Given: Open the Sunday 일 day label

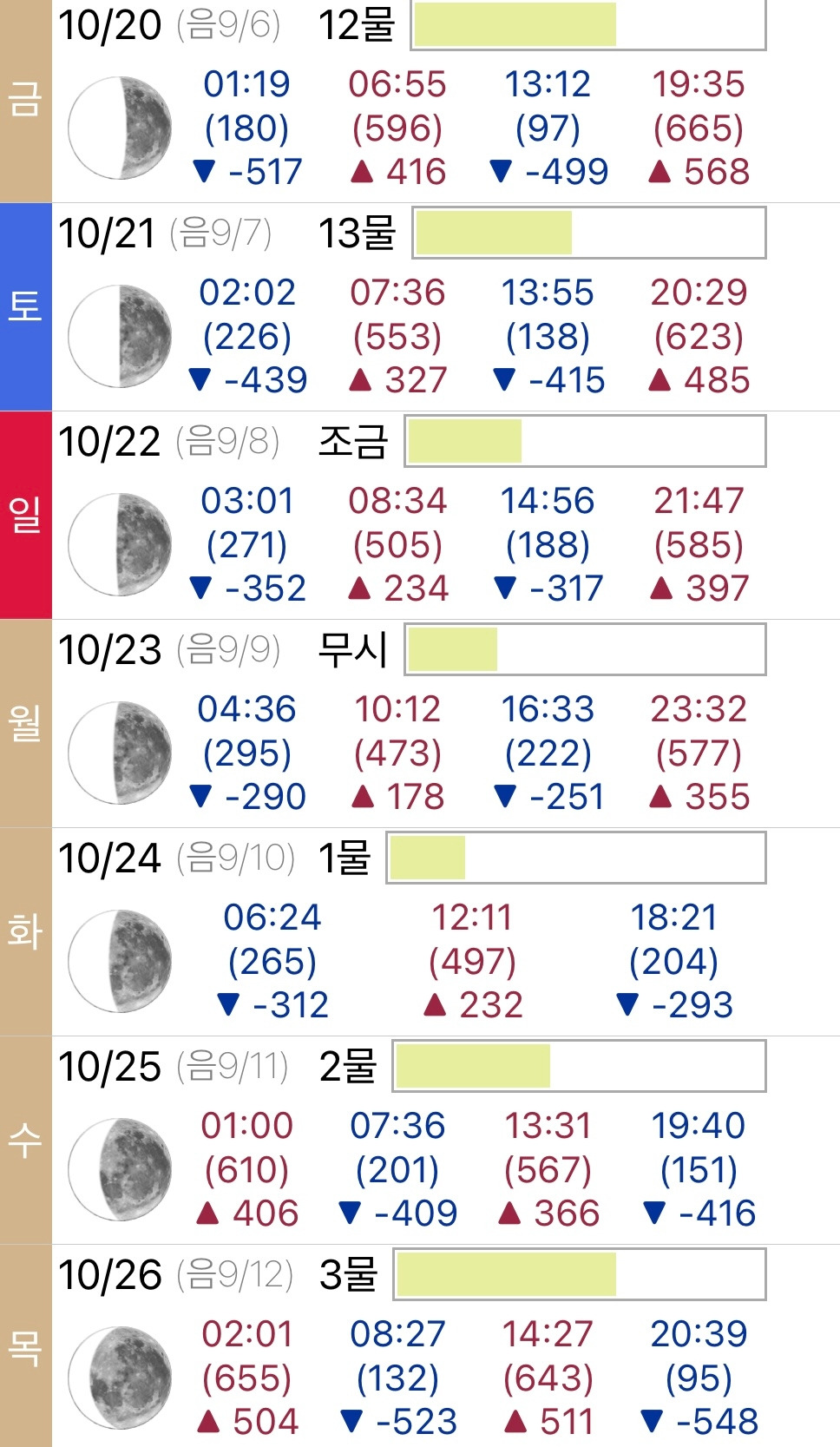Looking at the screenshot, I should (x=25, y=515).
